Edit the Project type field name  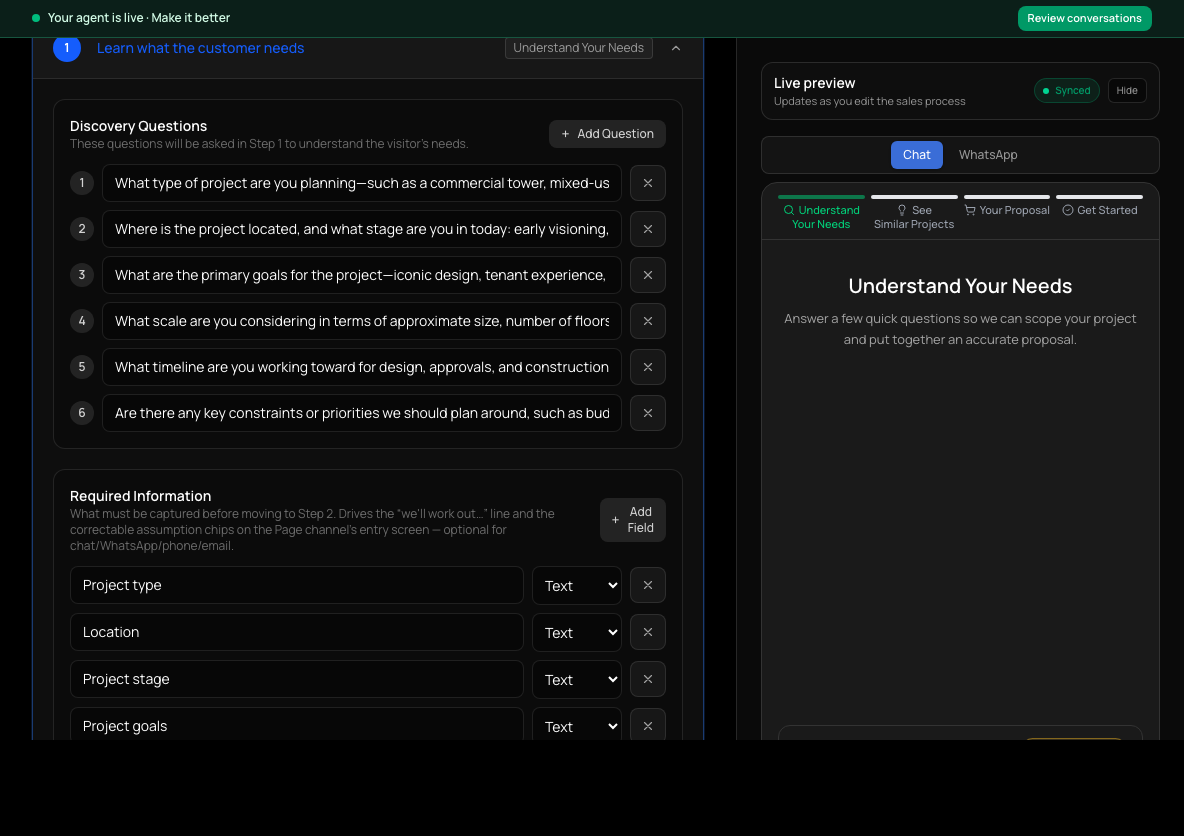click(297, 585)
